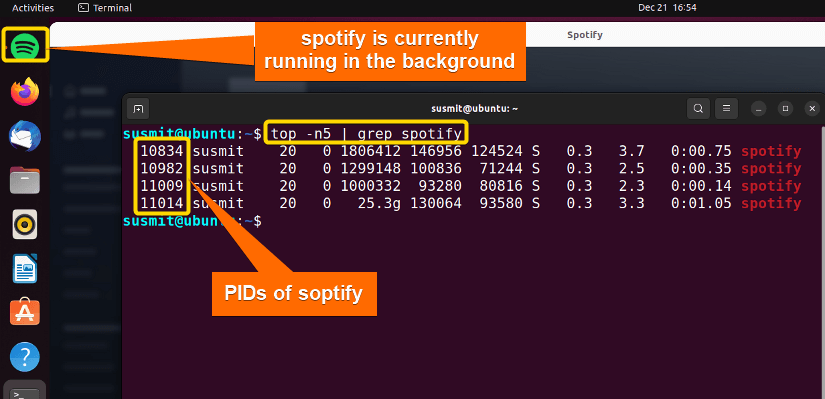This screenshot has height=399, width=825.
Task: Open the Help icon in the dock
Action: (25, 357)
